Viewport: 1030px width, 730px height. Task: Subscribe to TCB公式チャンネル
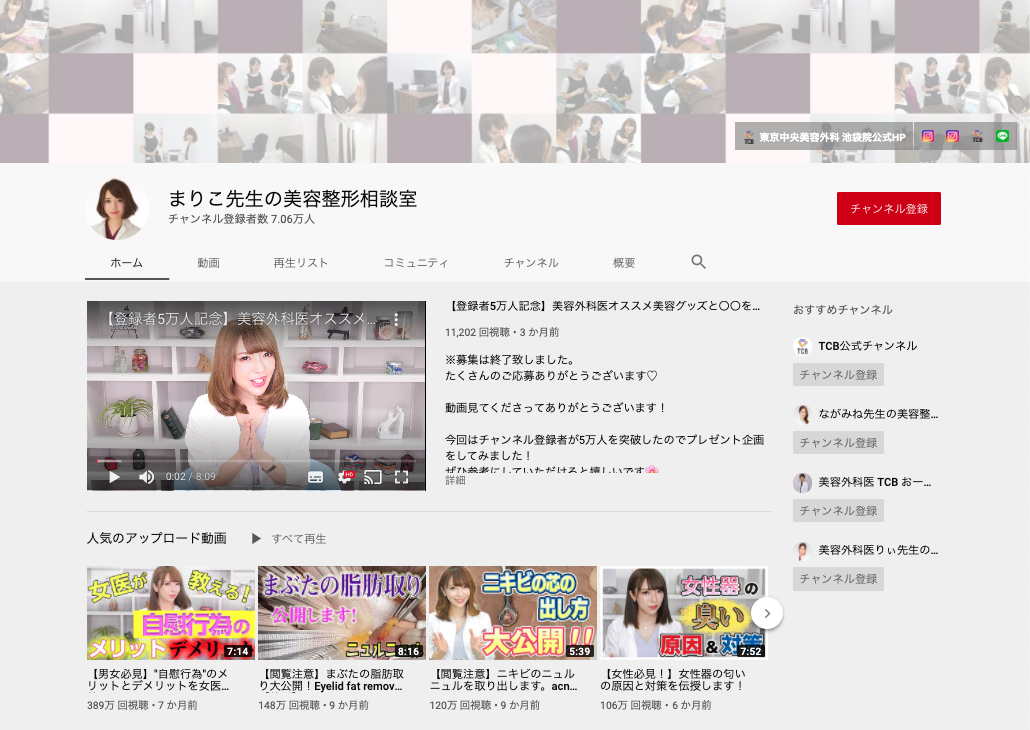pos(838,375)
